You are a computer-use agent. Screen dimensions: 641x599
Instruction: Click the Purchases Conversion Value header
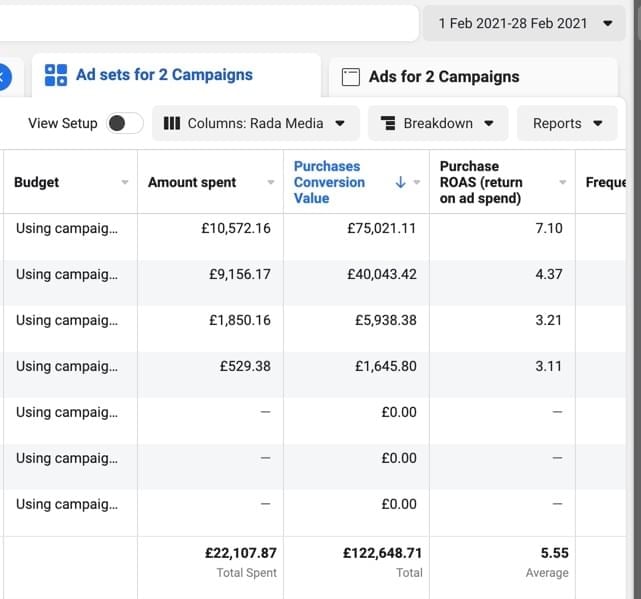click(329, 182)
